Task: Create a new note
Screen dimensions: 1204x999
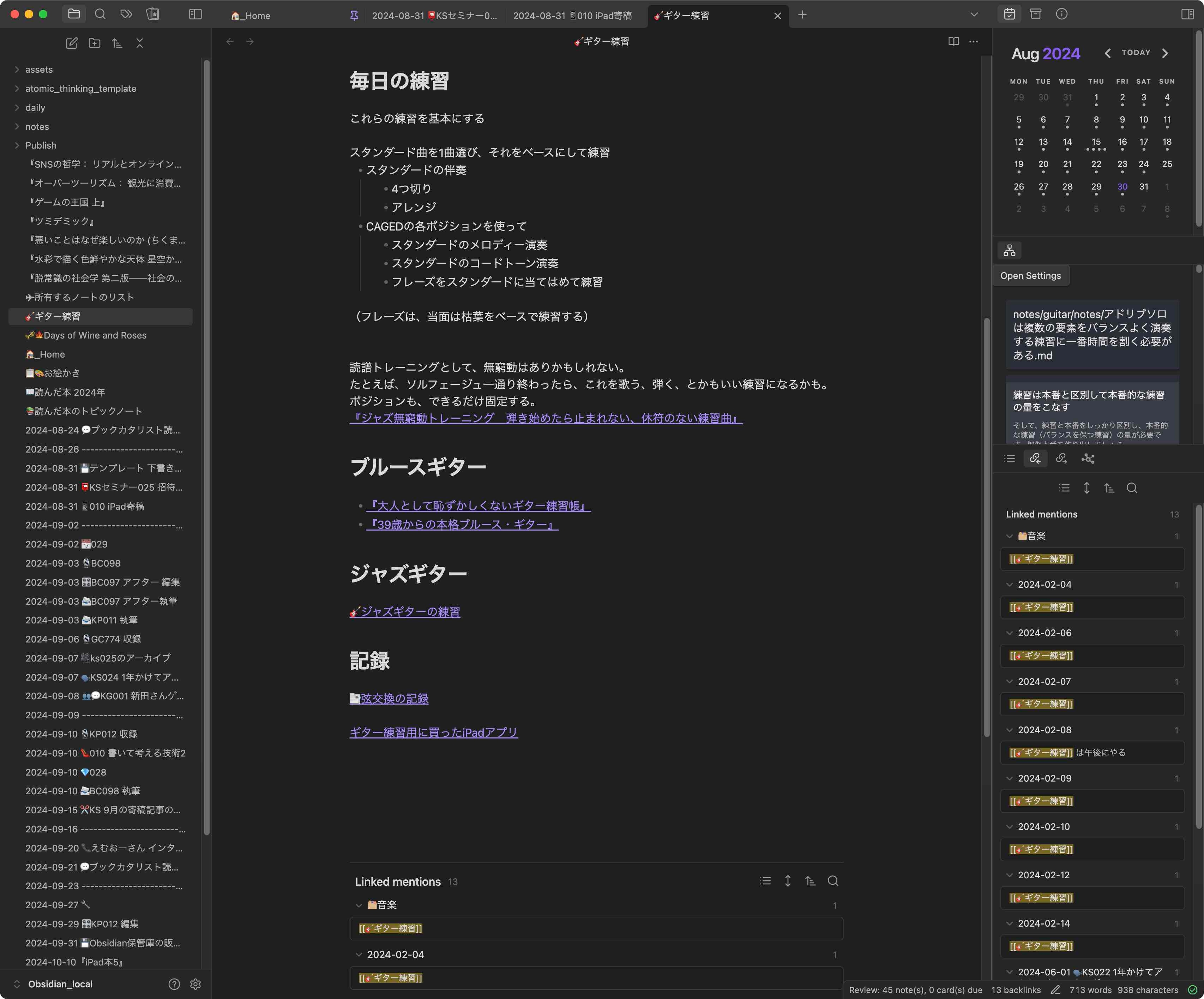Action: coord(72,43)
